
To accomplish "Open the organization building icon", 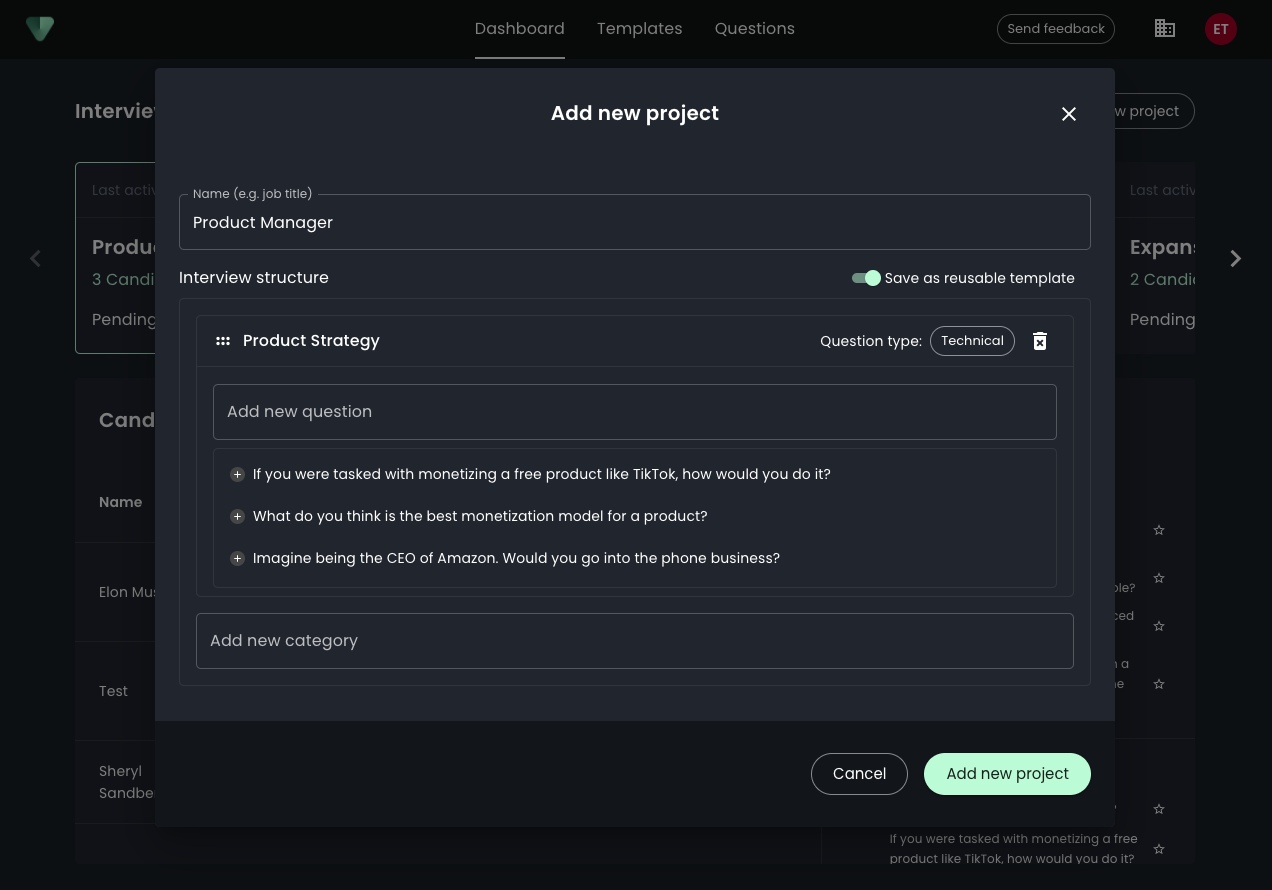I will pos(1164,29).
